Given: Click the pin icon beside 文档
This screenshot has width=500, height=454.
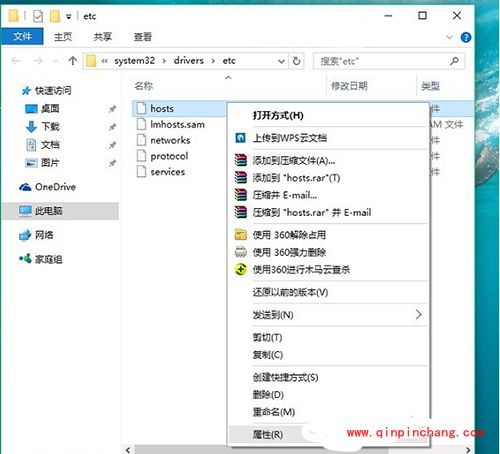Looking at the screenshot, I should coord(112,145).
